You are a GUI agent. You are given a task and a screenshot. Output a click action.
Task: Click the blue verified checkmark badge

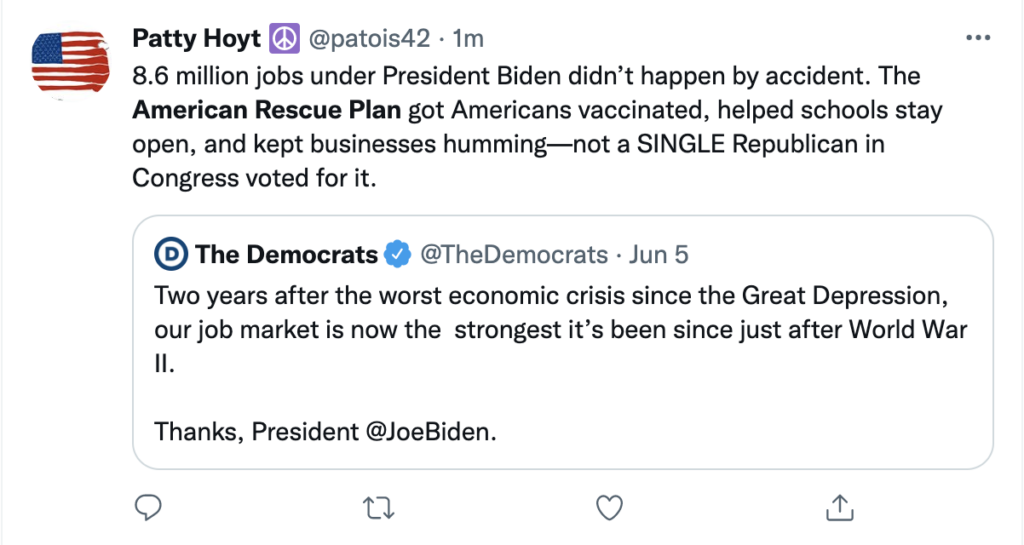[398, 254]
